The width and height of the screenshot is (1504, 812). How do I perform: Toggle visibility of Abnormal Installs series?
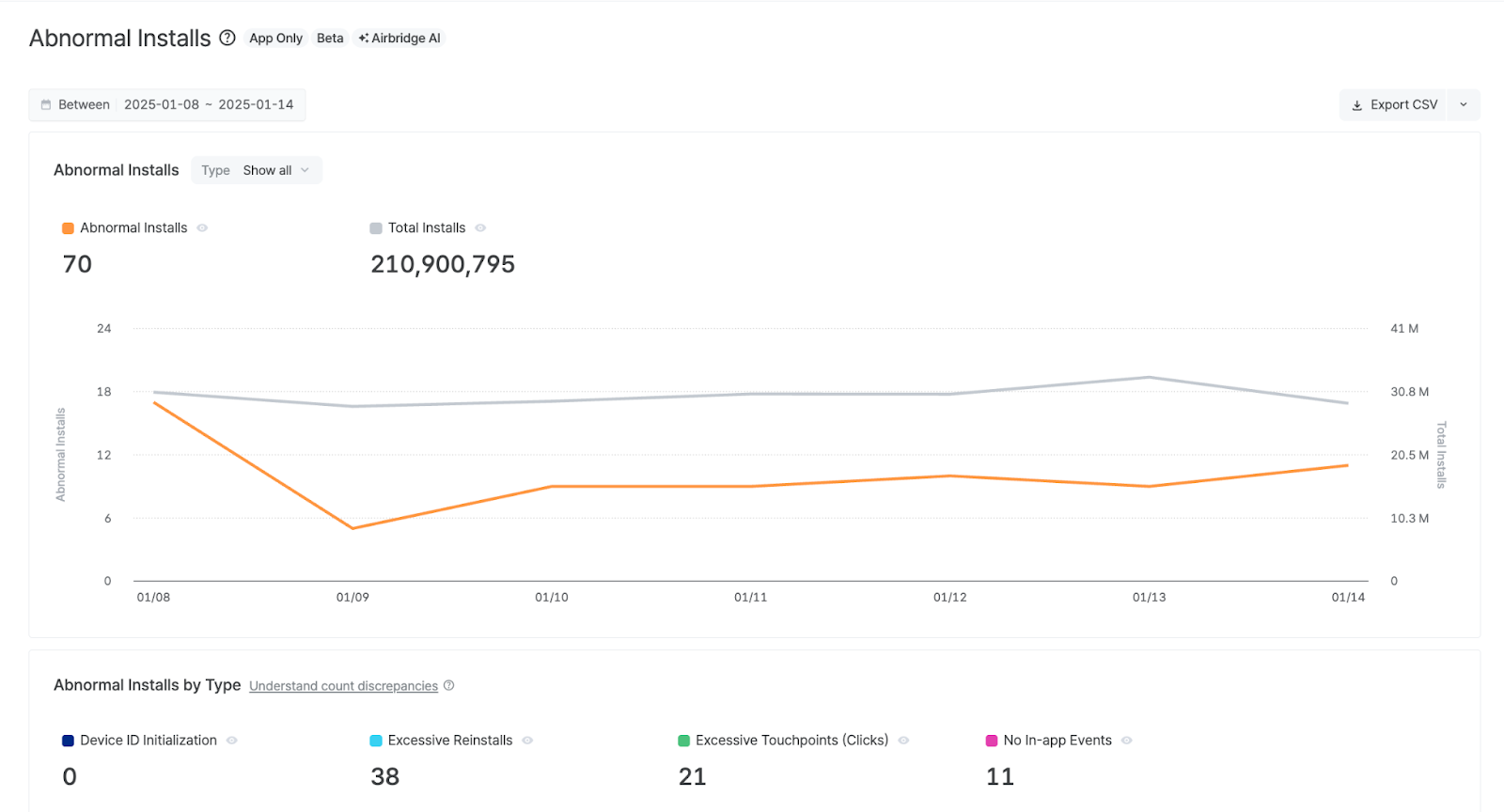point(202,228)
